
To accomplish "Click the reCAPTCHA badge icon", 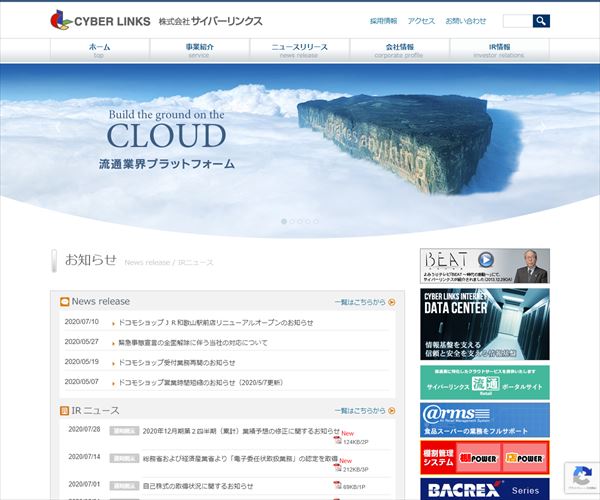I will click(x=581, y=477).
